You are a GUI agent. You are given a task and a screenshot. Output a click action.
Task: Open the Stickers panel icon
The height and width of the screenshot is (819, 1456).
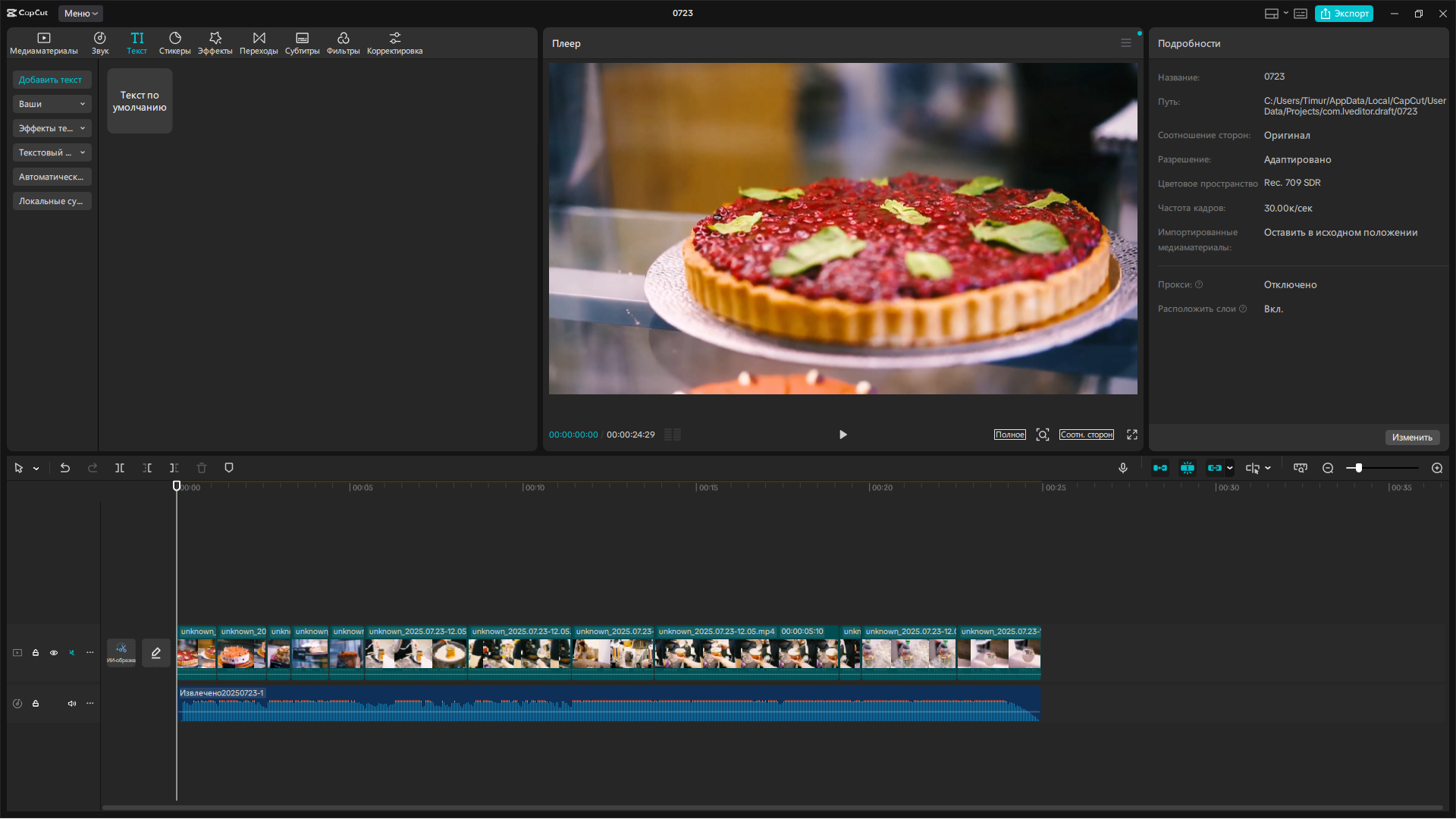(174, 43)
